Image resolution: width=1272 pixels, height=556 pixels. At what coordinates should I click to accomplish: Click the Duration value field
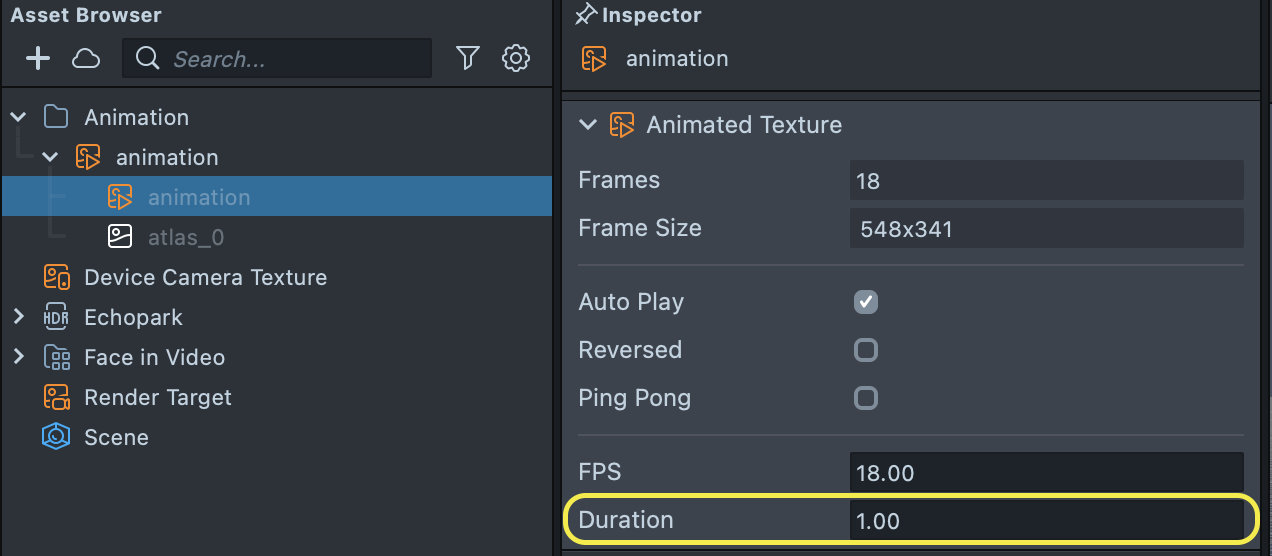coord(1045,520)
